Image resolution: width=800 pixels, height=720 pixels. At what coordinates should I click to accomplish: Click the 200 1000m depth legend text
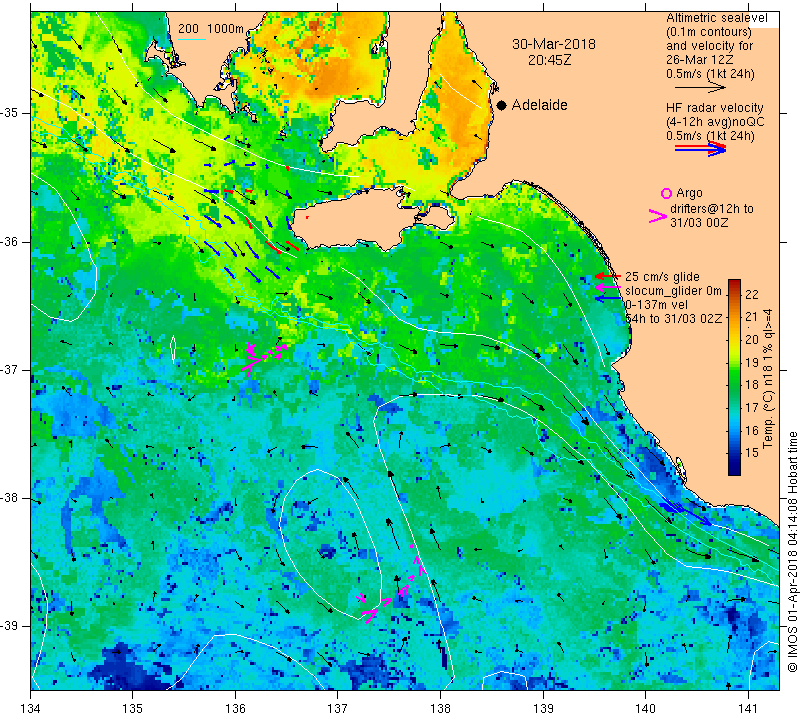(x=211, y=29)
